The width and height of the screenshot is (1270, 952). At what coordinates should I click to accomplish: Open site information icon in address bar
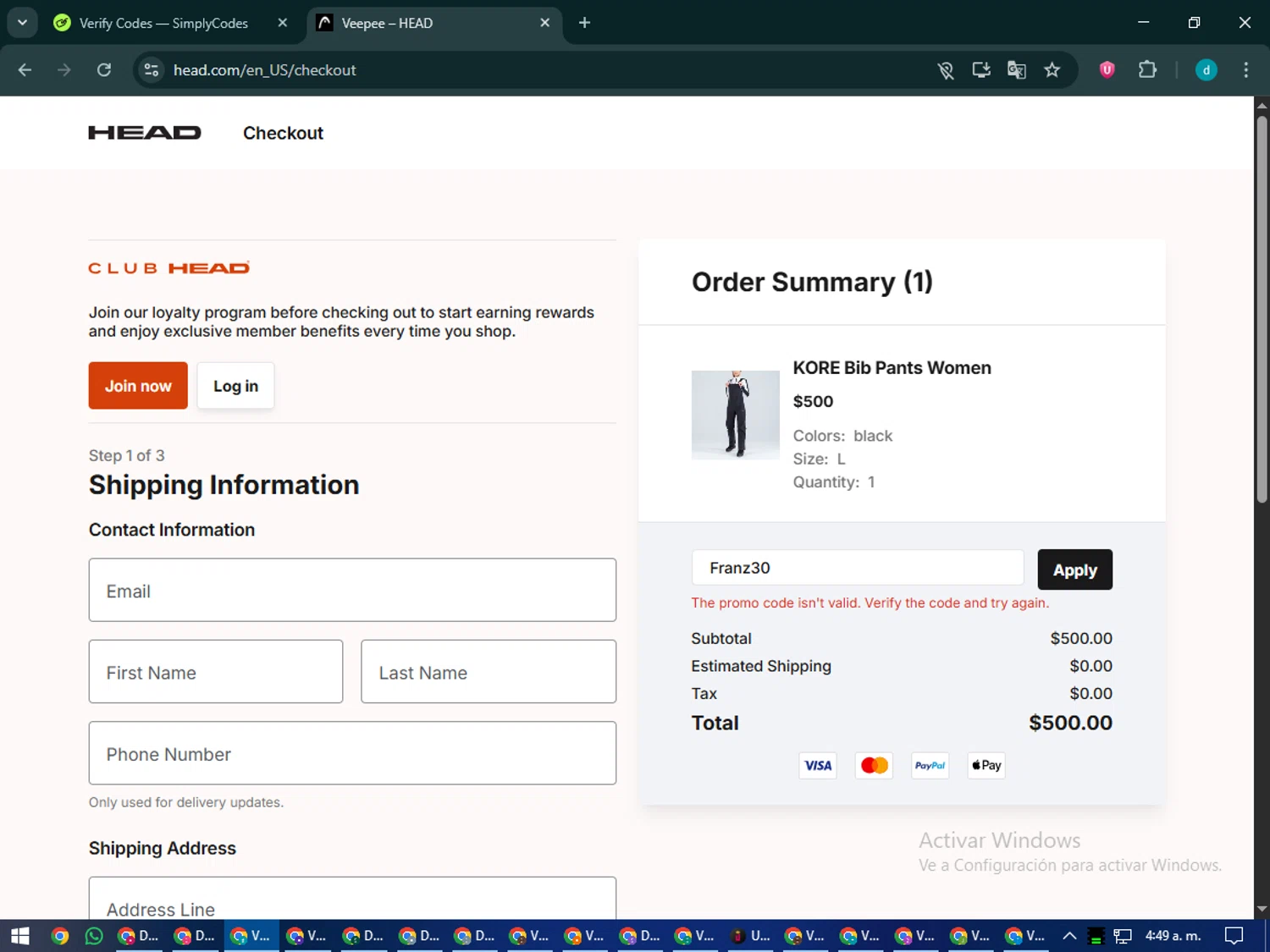click(152, 70)
